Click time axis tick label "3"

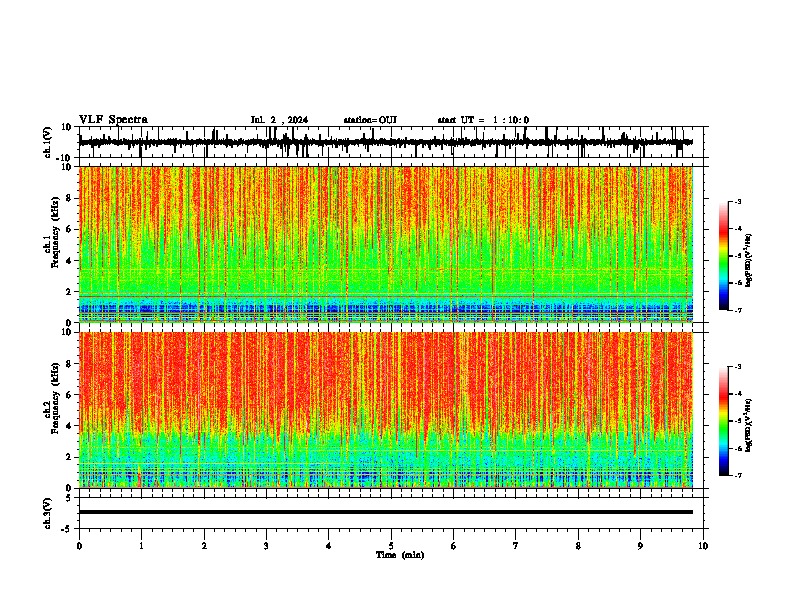tap(266, 546)
